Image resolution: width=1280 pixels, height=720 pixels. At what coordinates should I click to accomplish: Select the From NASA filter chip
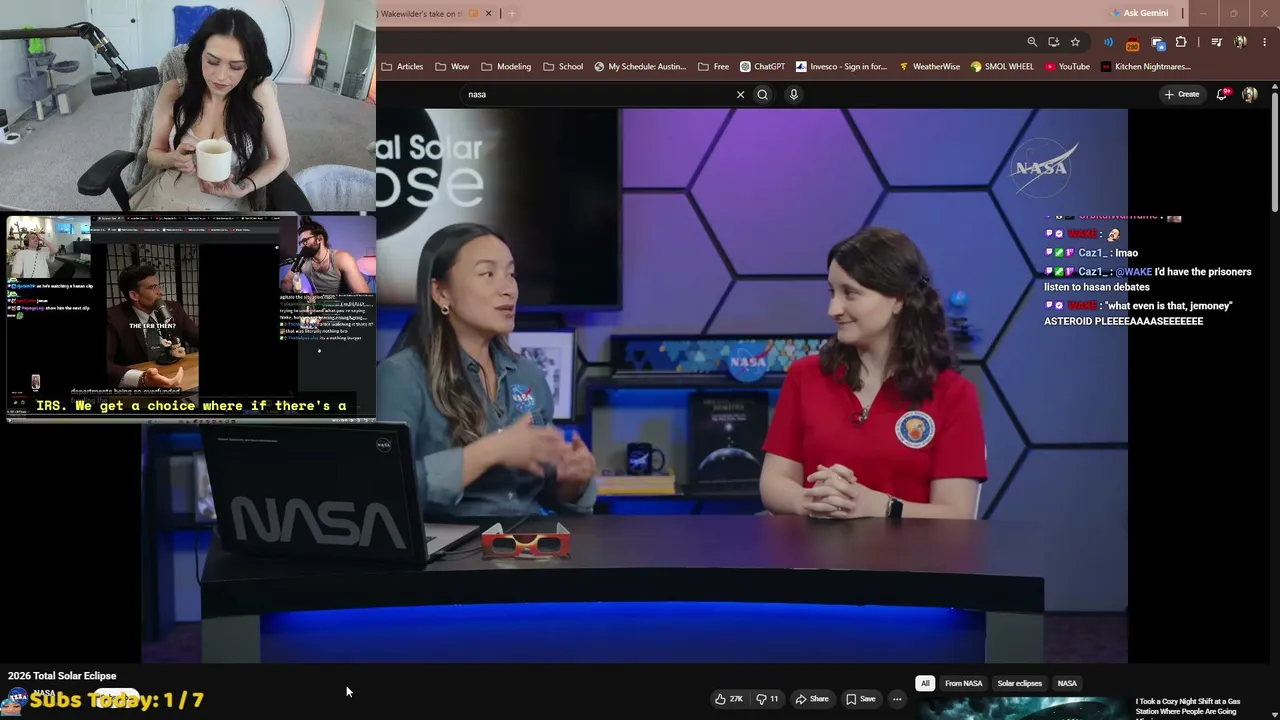click(x=964, y=684)
